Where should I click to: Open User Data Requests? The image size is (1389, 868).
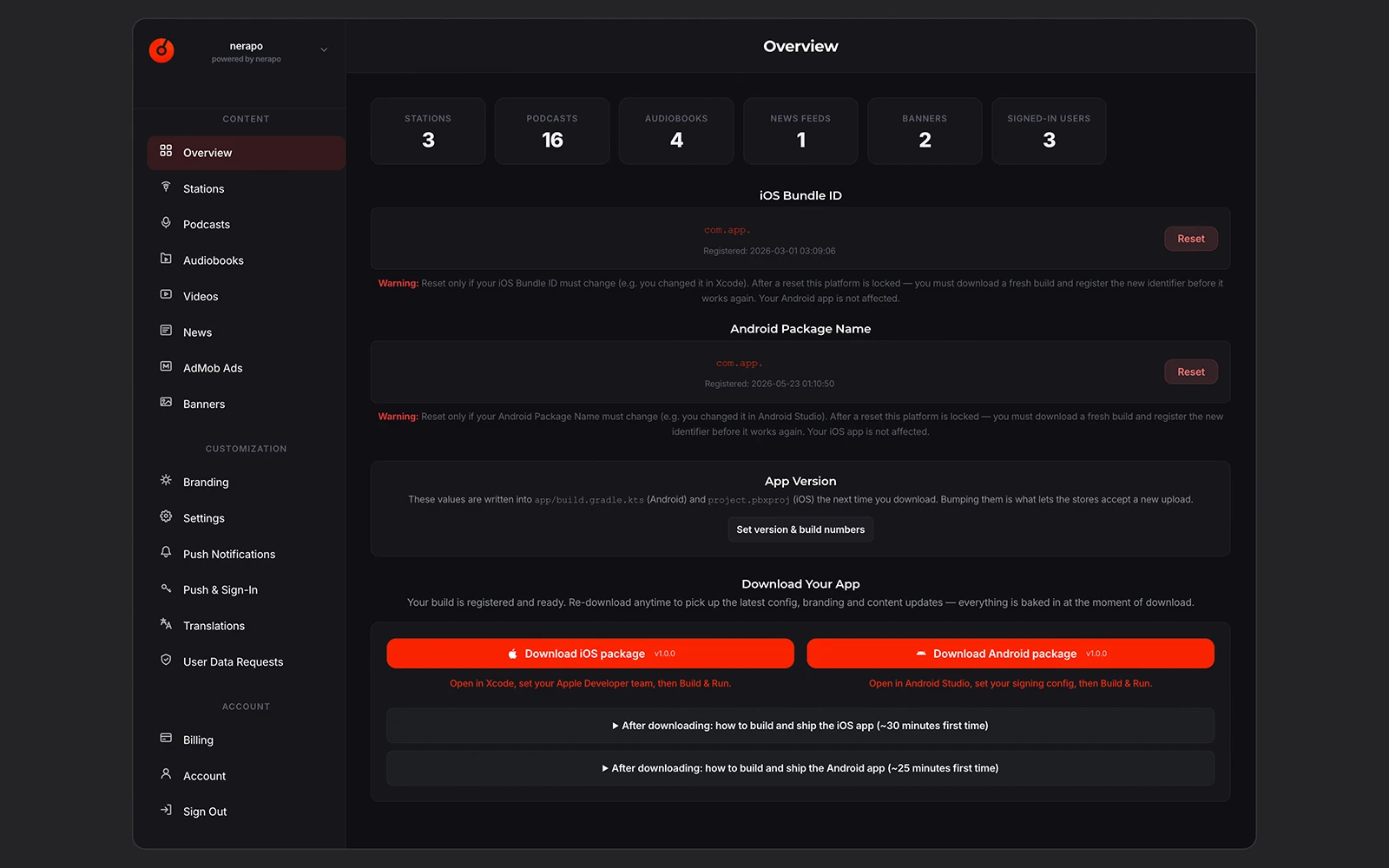(246, 661)
